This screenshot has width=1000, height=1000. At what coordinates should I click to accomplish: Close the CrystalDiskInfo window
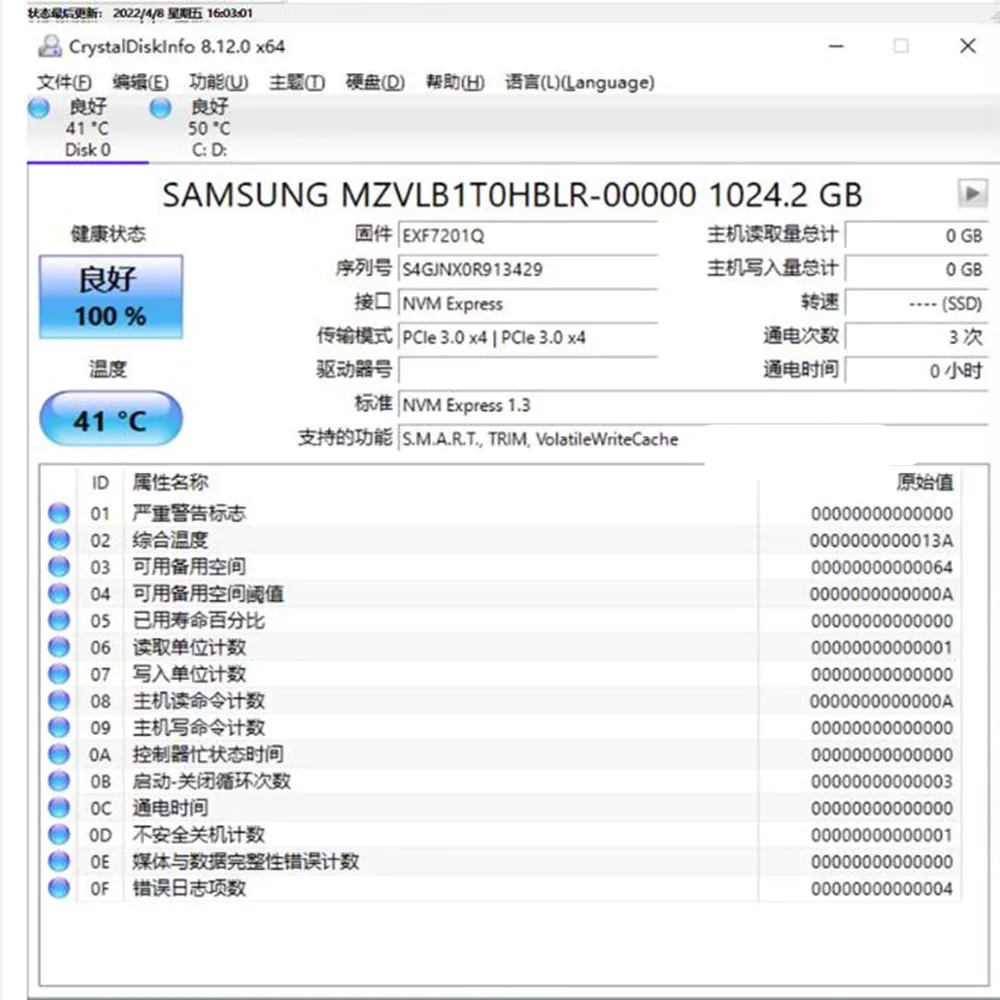point(967,46)
